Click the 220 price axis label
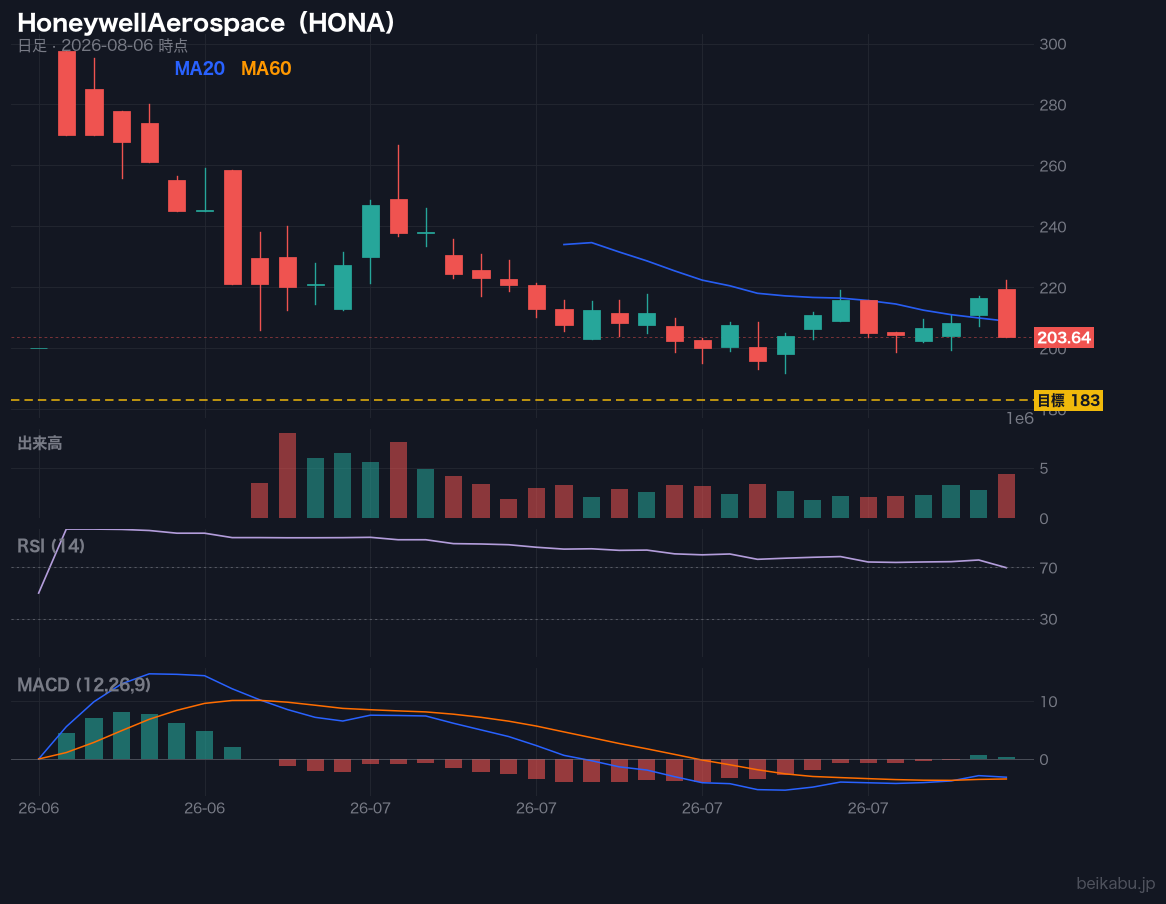The height and width of the screenshot is (904, 1166). click(x=1052, y=288)
